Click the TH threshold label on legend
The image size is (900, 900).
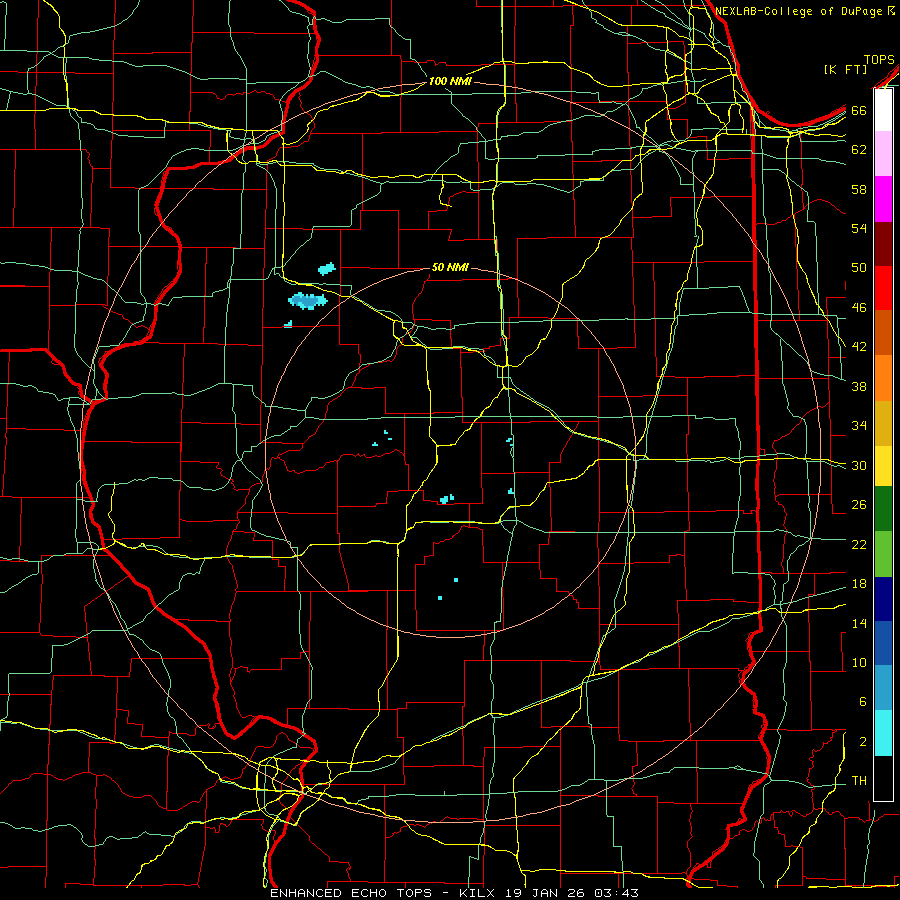point(859,781)
